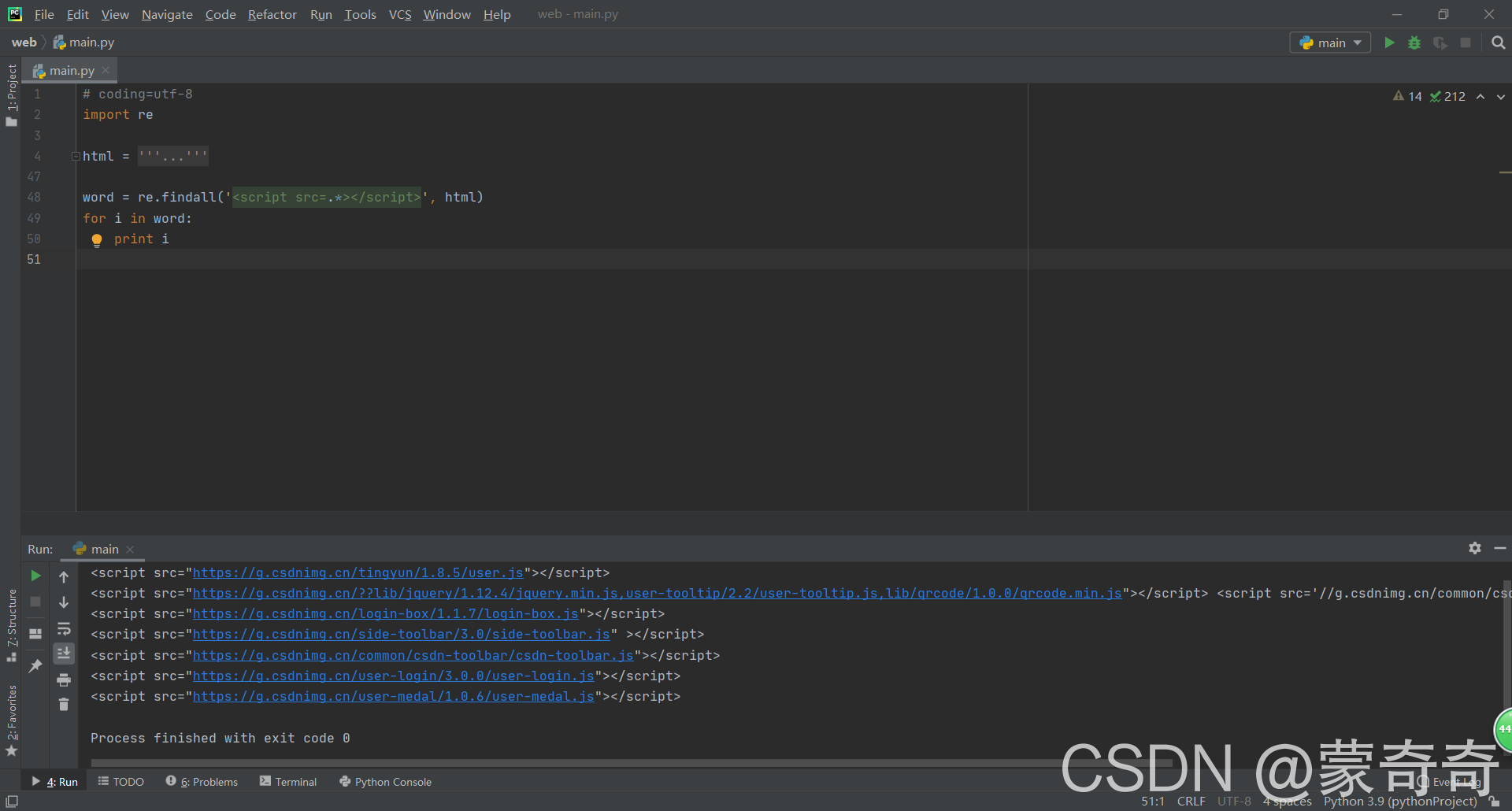Open the Project tool window
This screenshot has height=811, width=1512.
click(11, 94)
